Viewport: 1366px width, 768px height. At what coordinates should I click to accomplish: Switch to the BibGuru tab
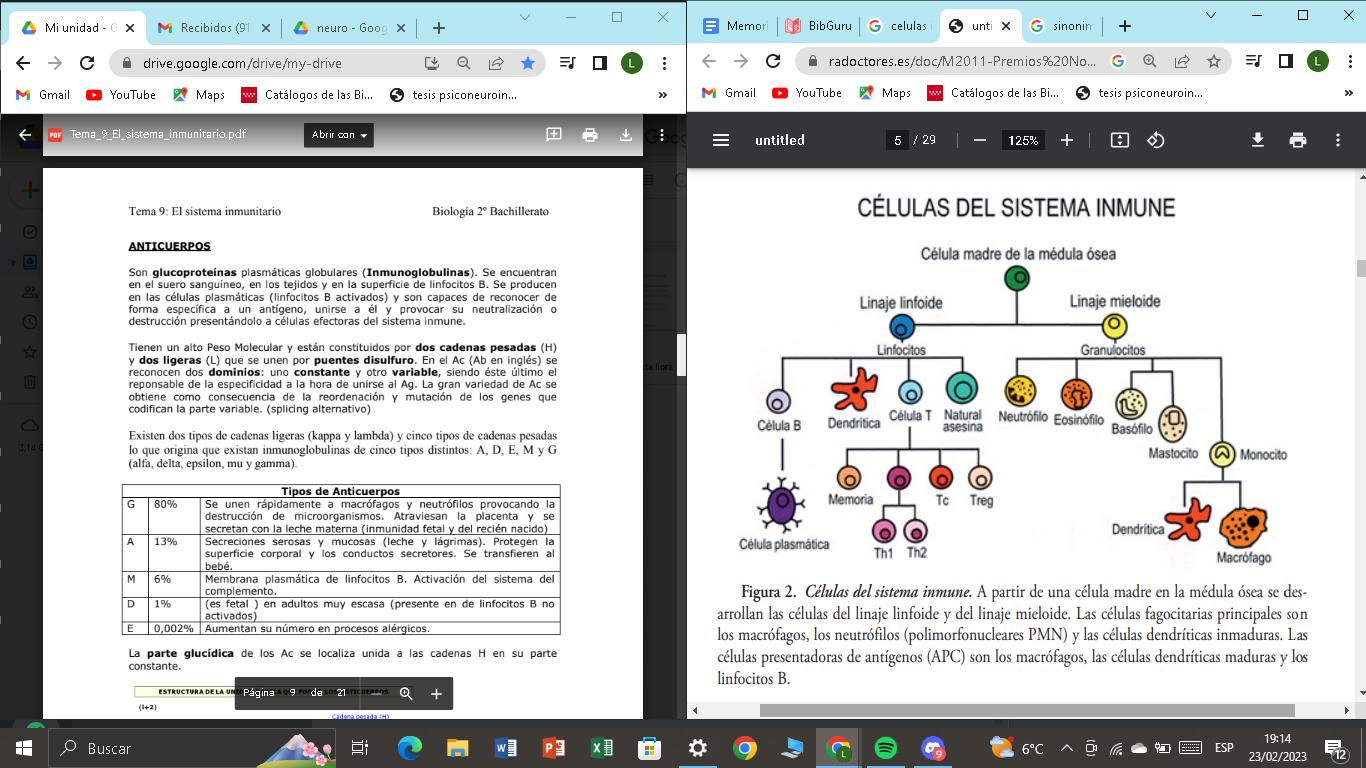tap(818, 26)
